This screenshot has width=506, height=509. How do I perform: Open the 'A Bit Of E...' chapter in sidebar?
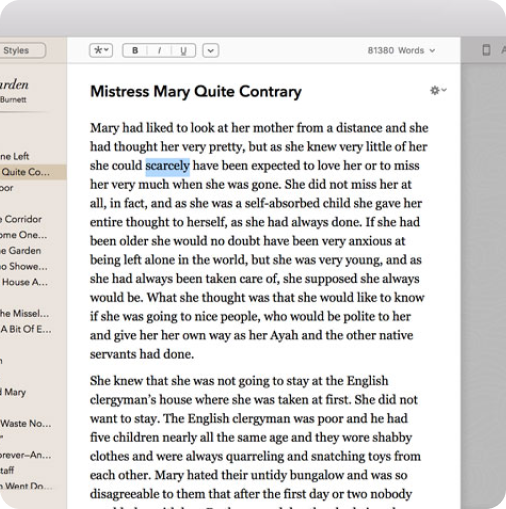tap(26, 329)
